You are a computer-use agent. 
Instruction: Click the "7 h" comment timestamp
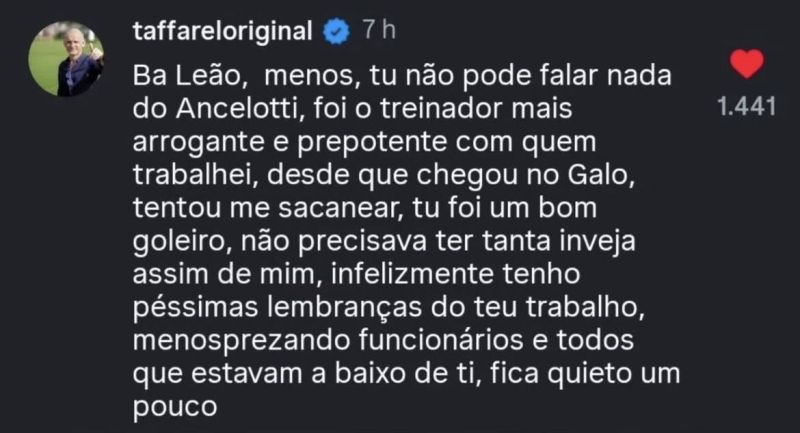tap(379, 32)
